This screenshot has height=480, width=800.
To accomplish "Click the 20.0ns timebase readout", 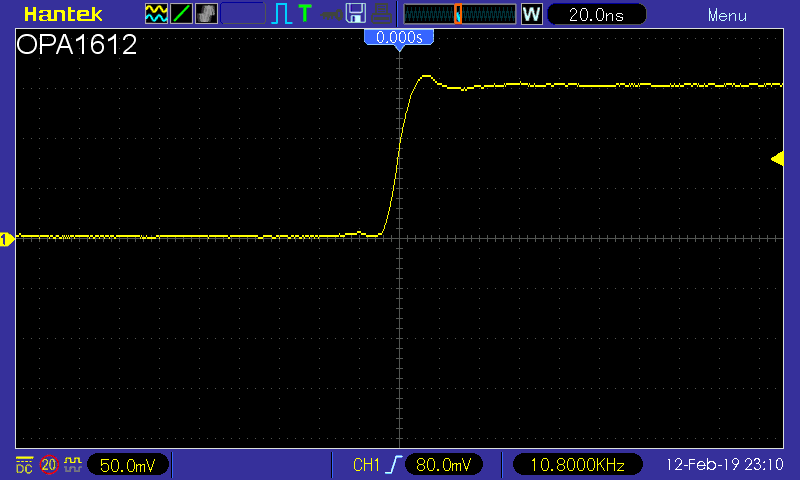I will [x=596, y=15].
